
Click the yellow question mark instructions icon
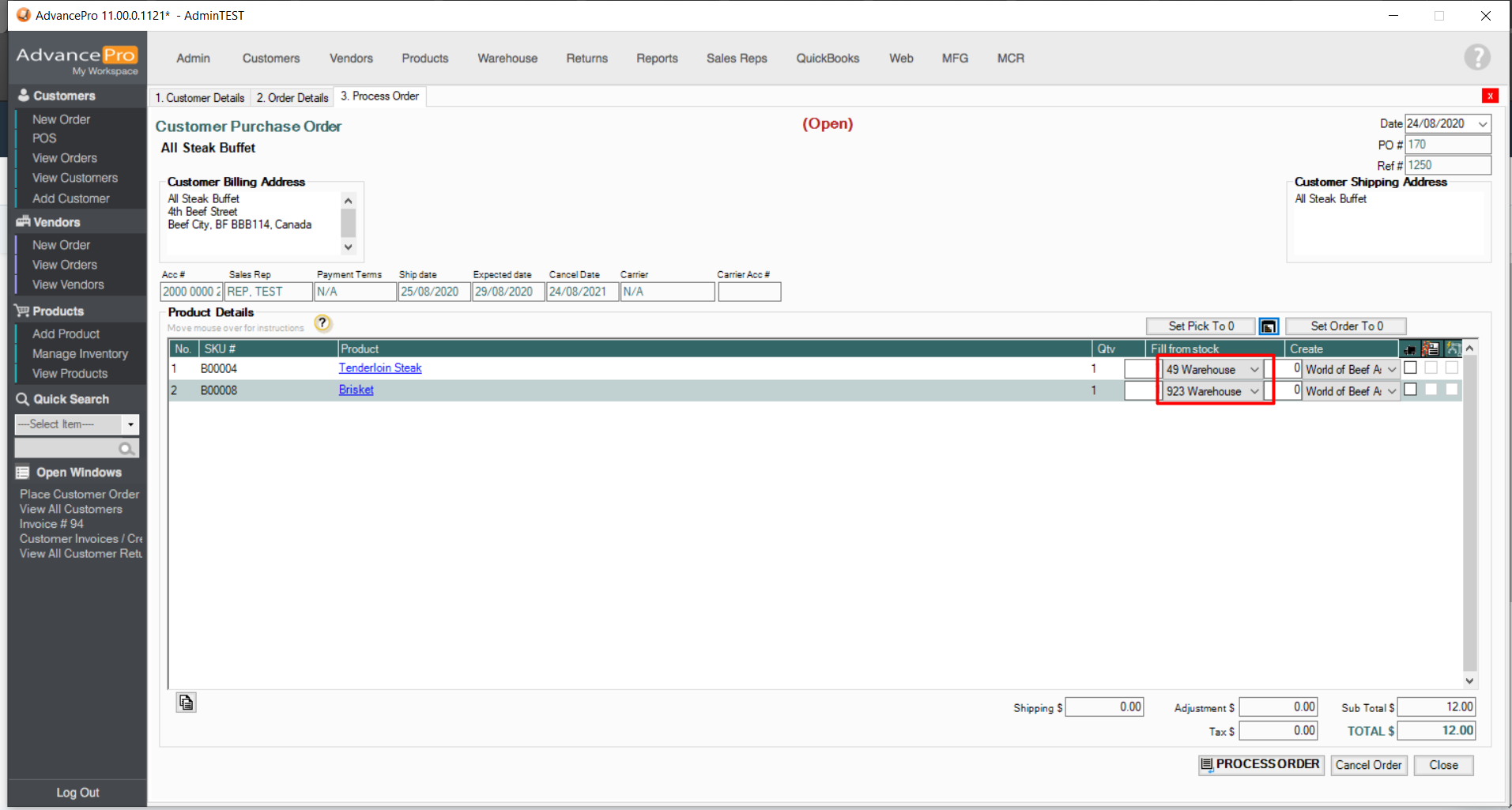pos(322,323)
